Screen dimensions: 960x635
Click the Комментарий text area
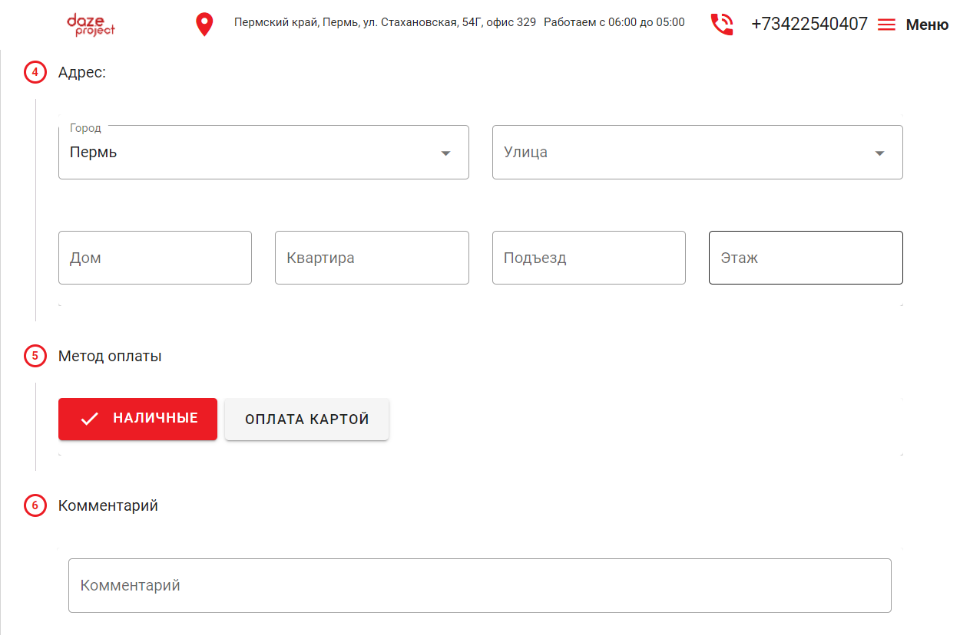click(x=479, y=585)
